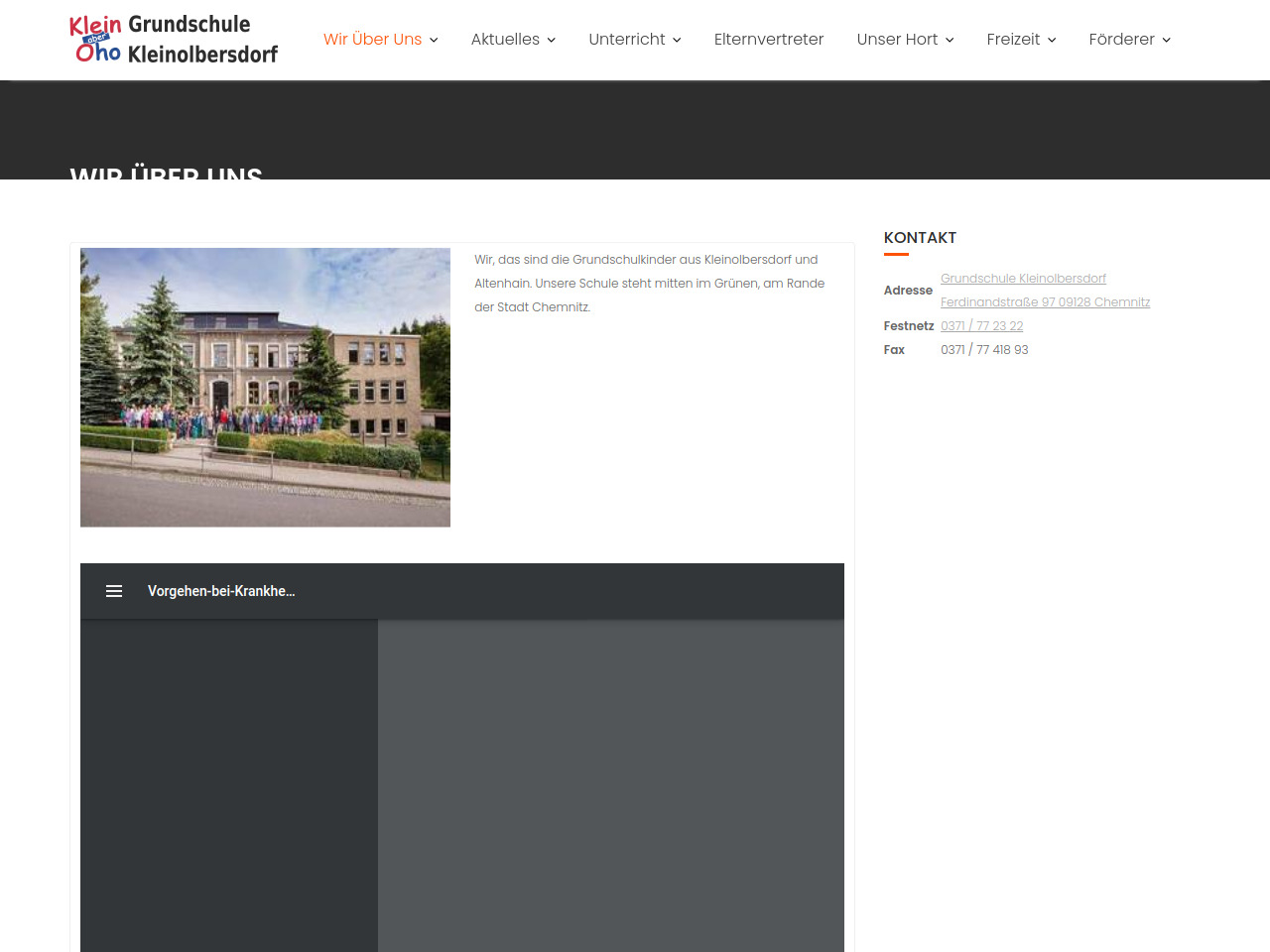
Task: Choose Freizeit from the top navigation
Action: pyautogui.click(x=1013, y=40)
